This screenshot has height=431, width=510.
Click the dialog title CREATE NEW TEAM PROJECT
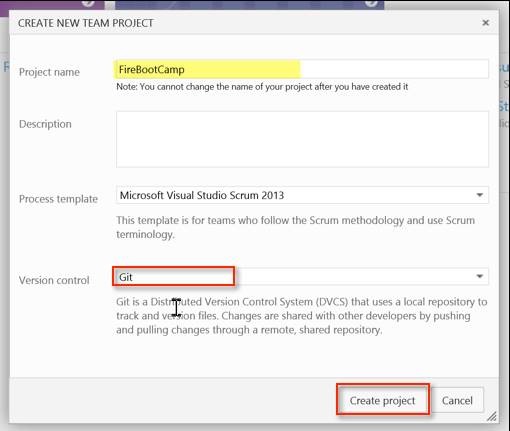(x=86, y=23)
